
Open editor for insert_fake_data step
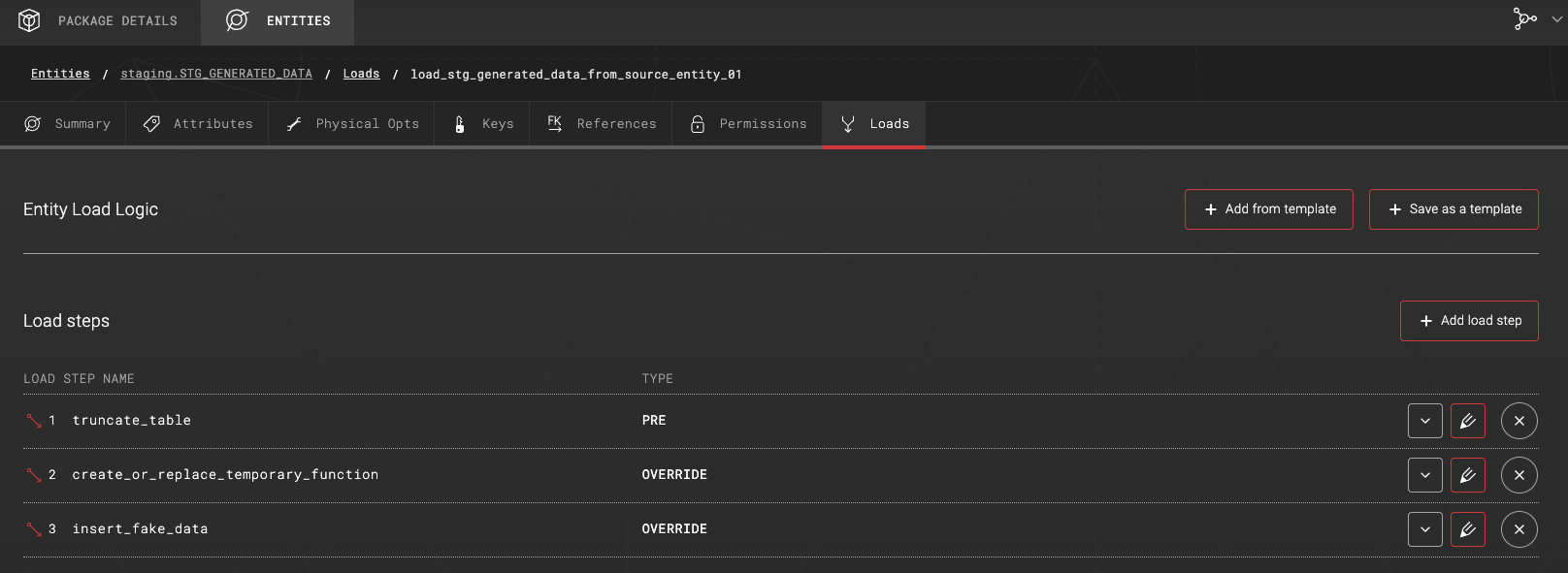point(1467,529)
